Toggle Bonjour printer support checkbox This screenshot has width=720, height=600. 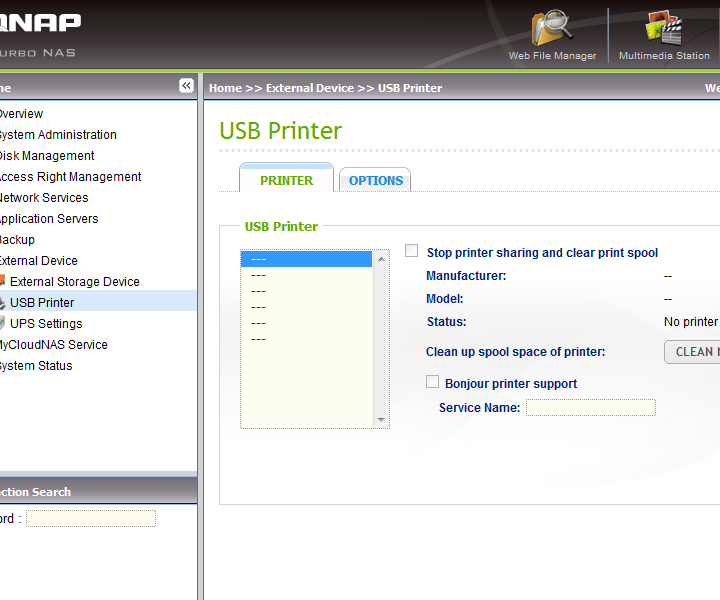click(433, 382)
